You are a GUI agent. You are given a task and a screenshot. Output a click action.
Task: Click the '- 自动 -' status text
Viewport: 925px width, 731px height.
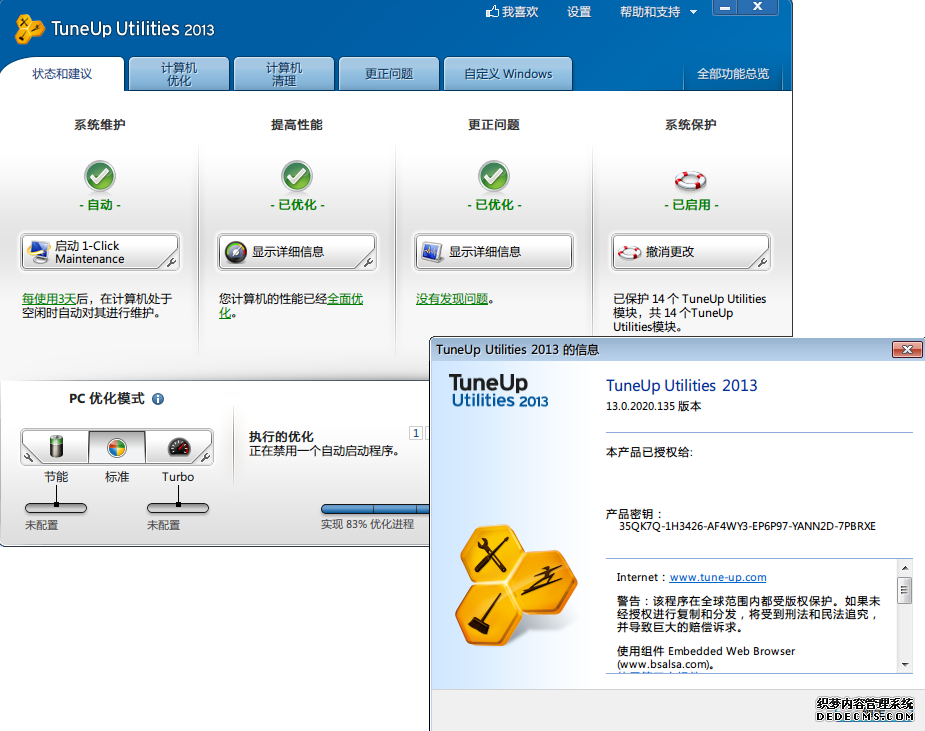point(100,205)
